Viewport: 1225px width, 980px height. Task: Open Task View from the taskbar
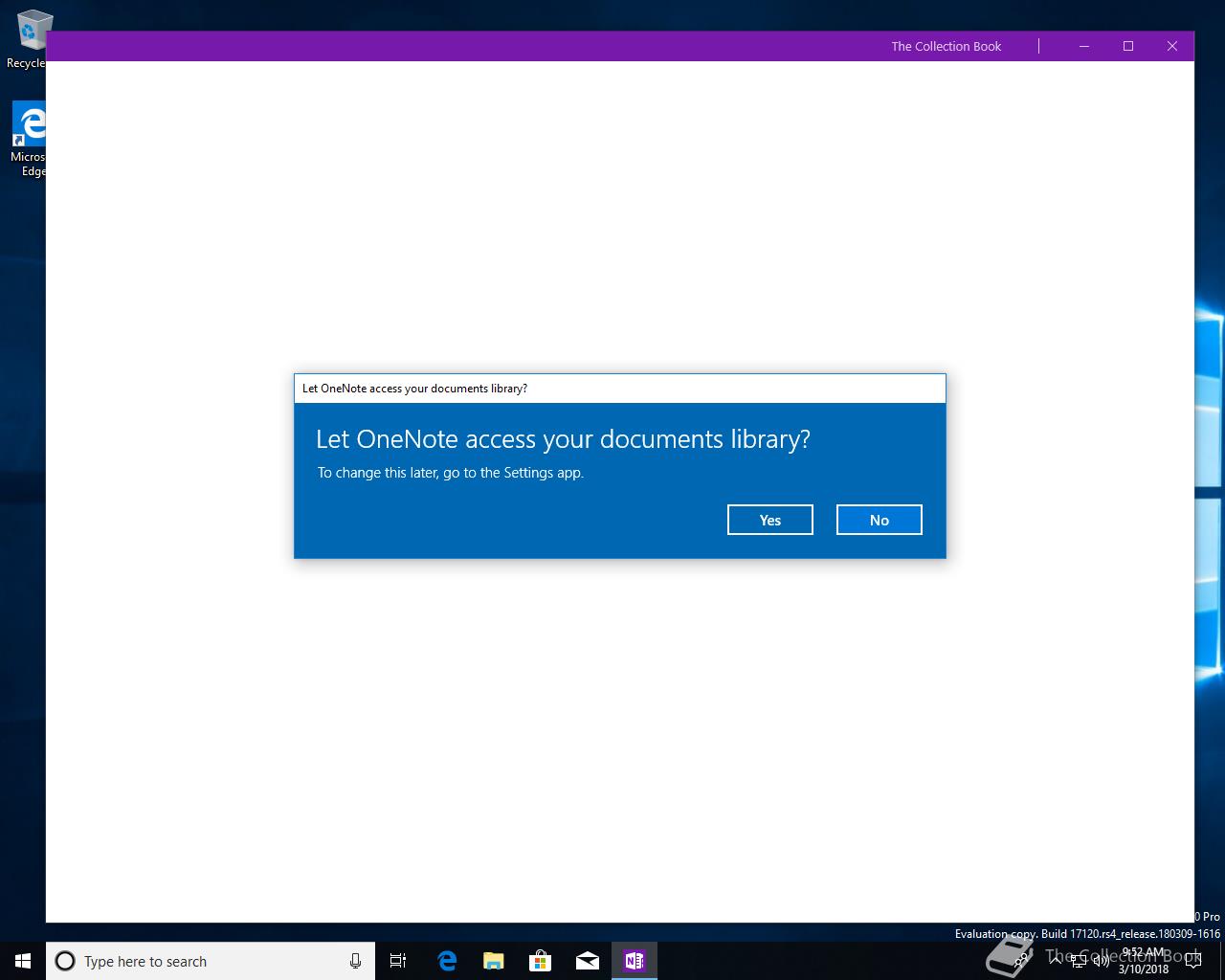click(x=398, y=961)
